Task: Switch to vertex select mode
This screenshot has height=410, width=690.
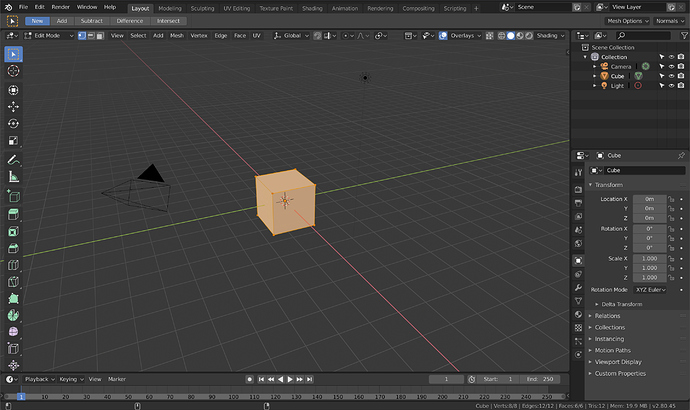Action: [82, 36]
